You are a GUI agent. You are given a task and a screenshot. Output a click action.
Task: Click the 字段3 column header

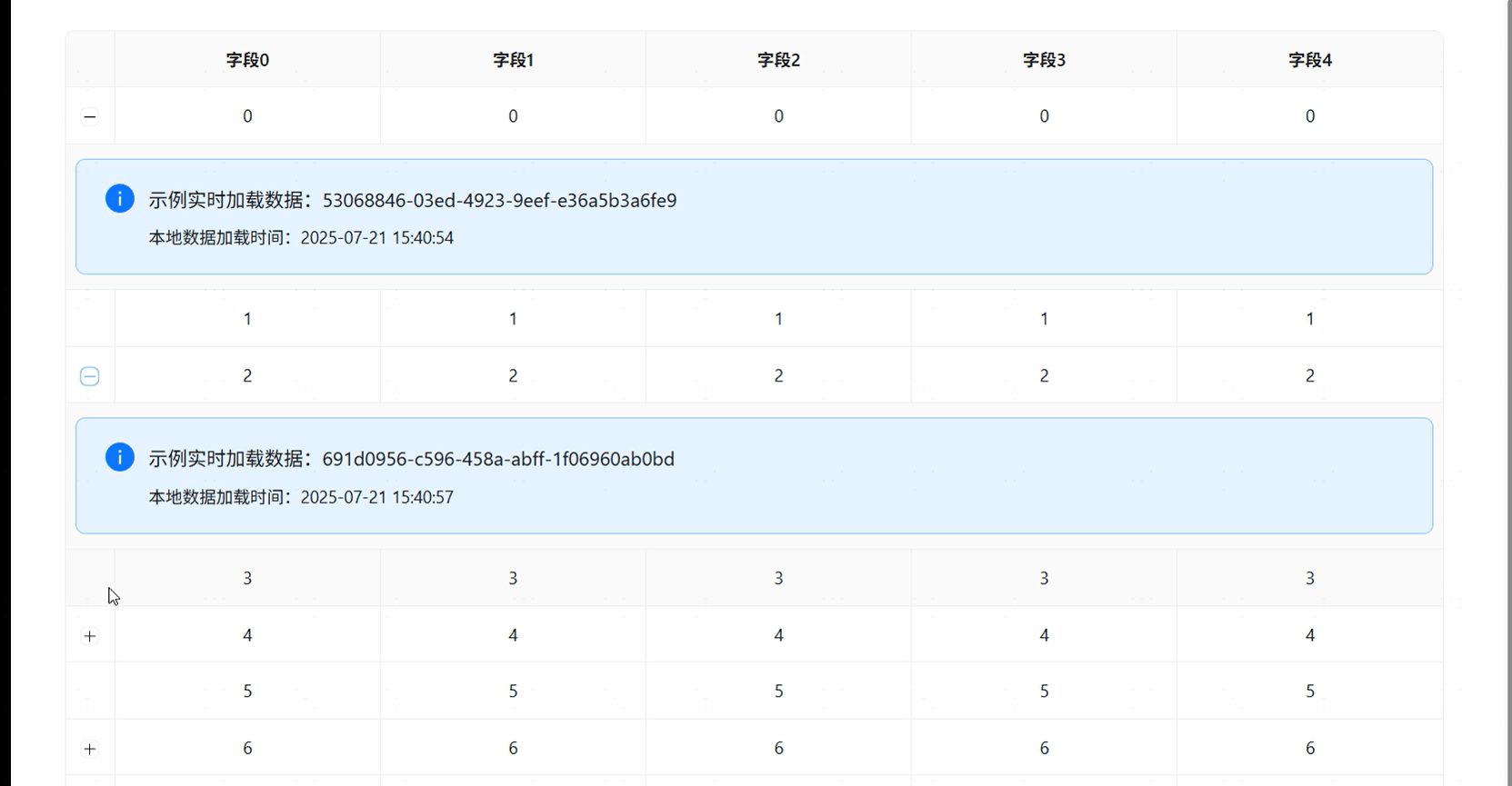tap(1044, 60)
